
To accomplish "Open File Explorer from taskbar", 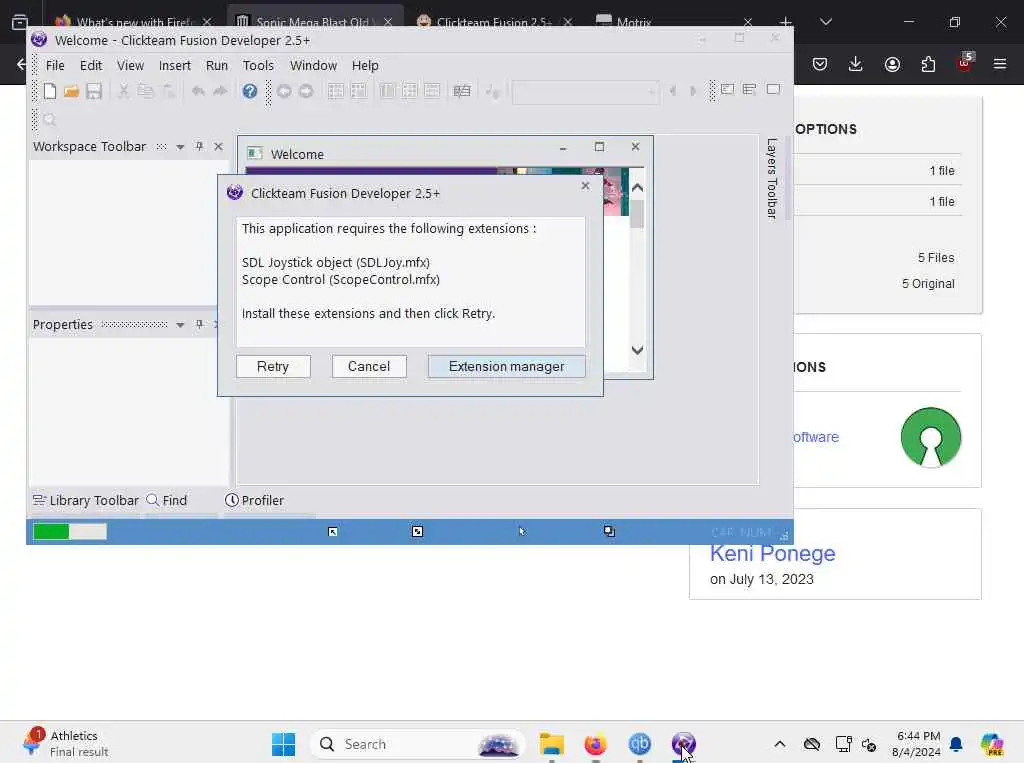I will point(552,744).
